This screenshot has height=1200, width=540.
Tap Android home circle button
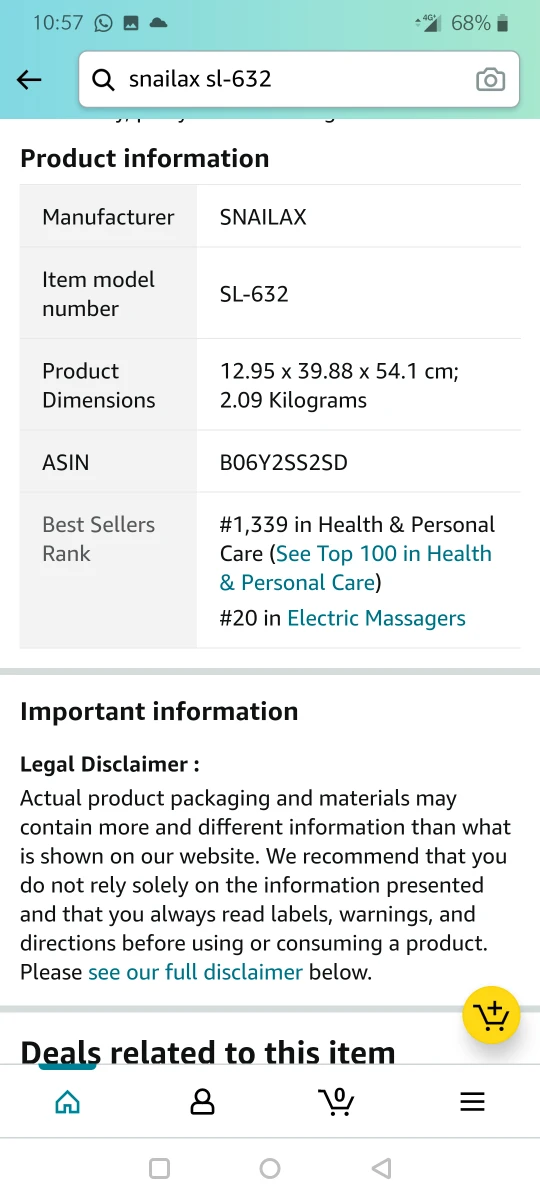tap(270, 1168)
